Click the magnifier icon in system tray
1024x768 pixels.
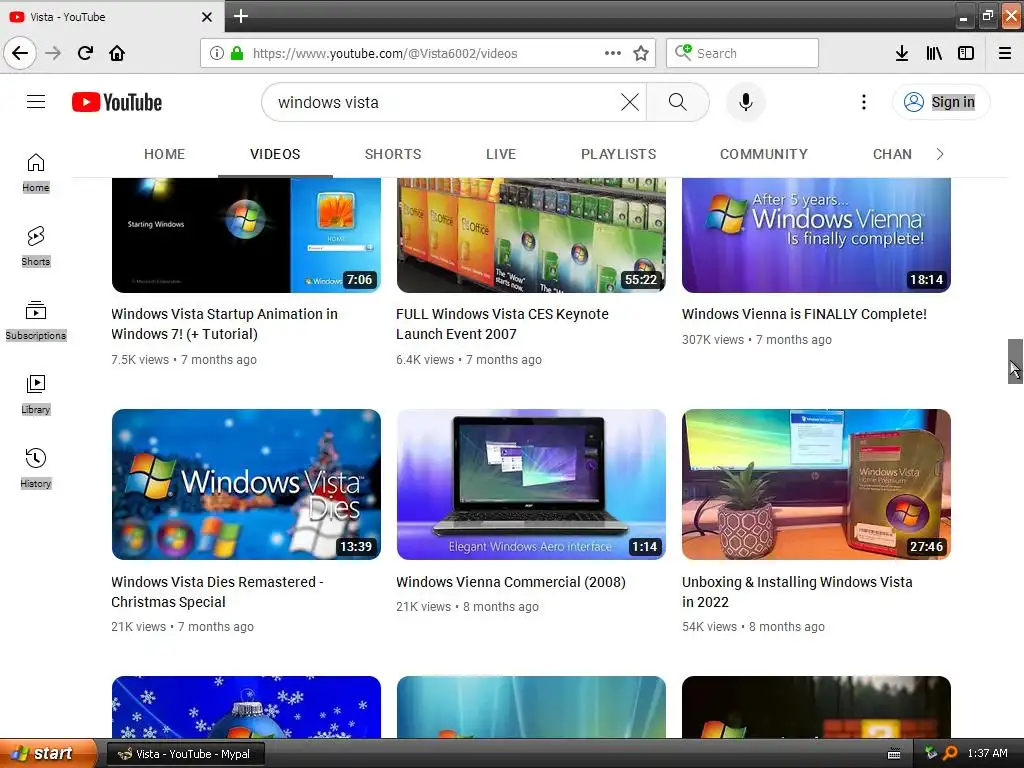[x=950, y=754]
